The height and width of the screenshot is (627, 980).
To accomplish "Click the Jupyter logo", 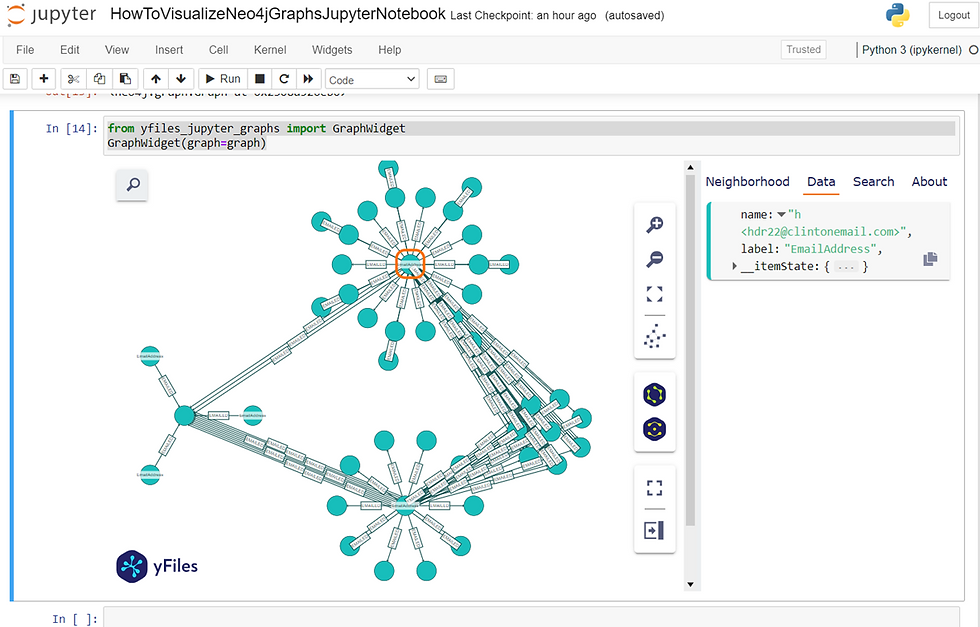I will 51,15.
